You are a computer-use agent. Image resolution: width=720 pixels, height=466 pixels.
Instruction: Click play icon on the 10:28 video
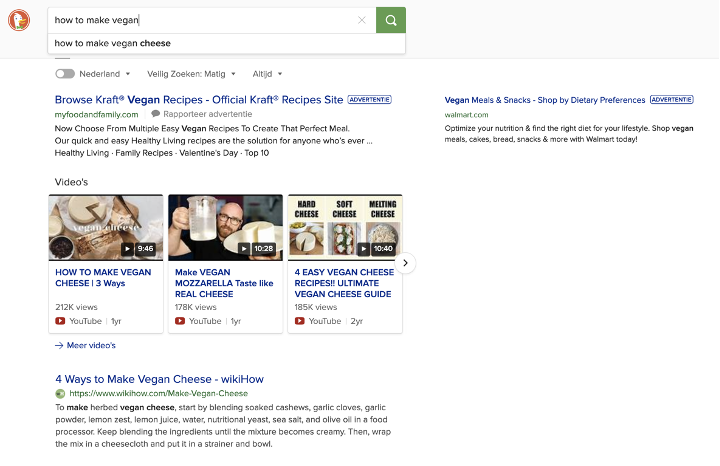tap(244, 249)
